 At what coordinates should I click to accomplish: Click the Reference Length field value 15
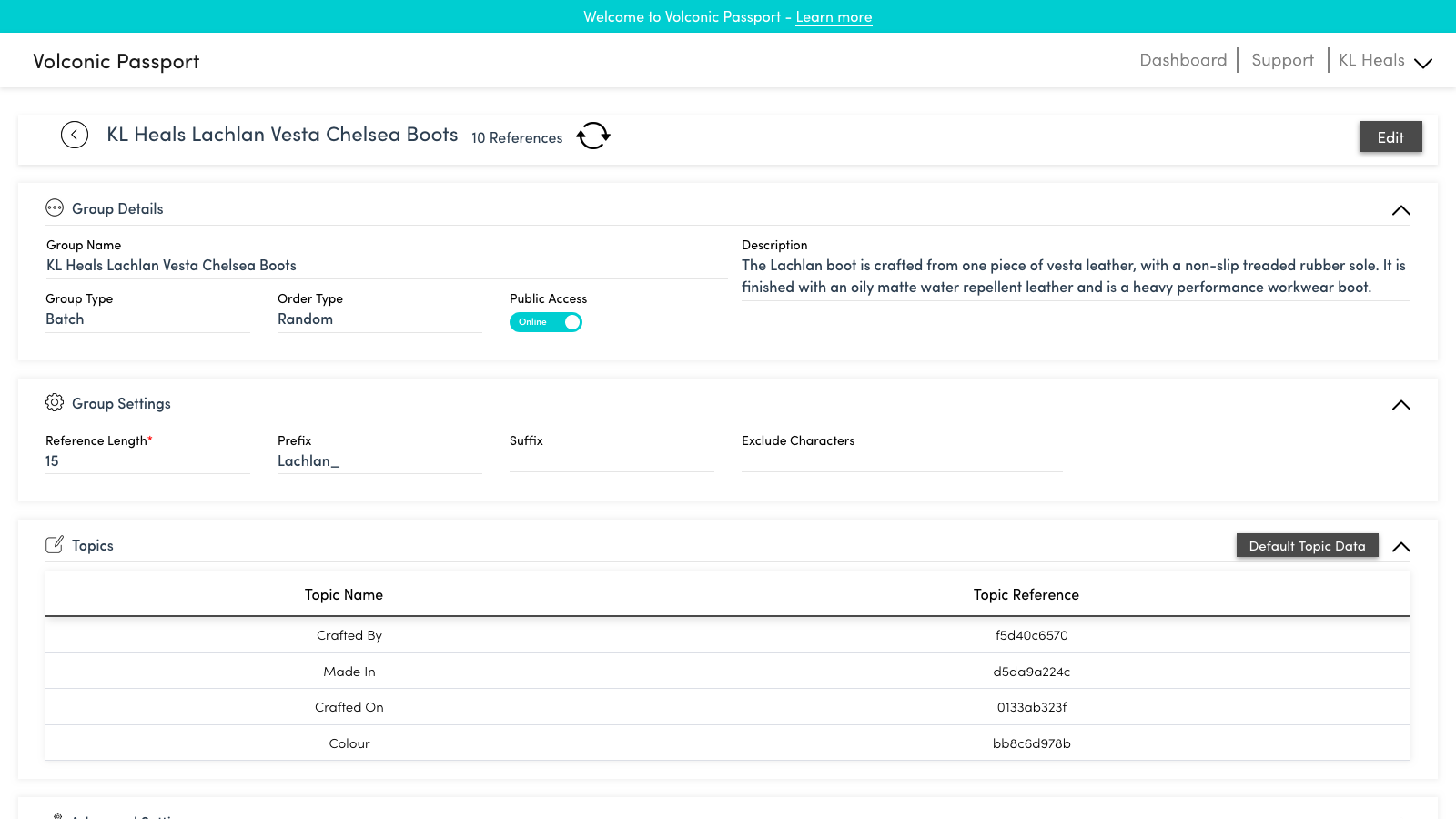pos(147,461)
